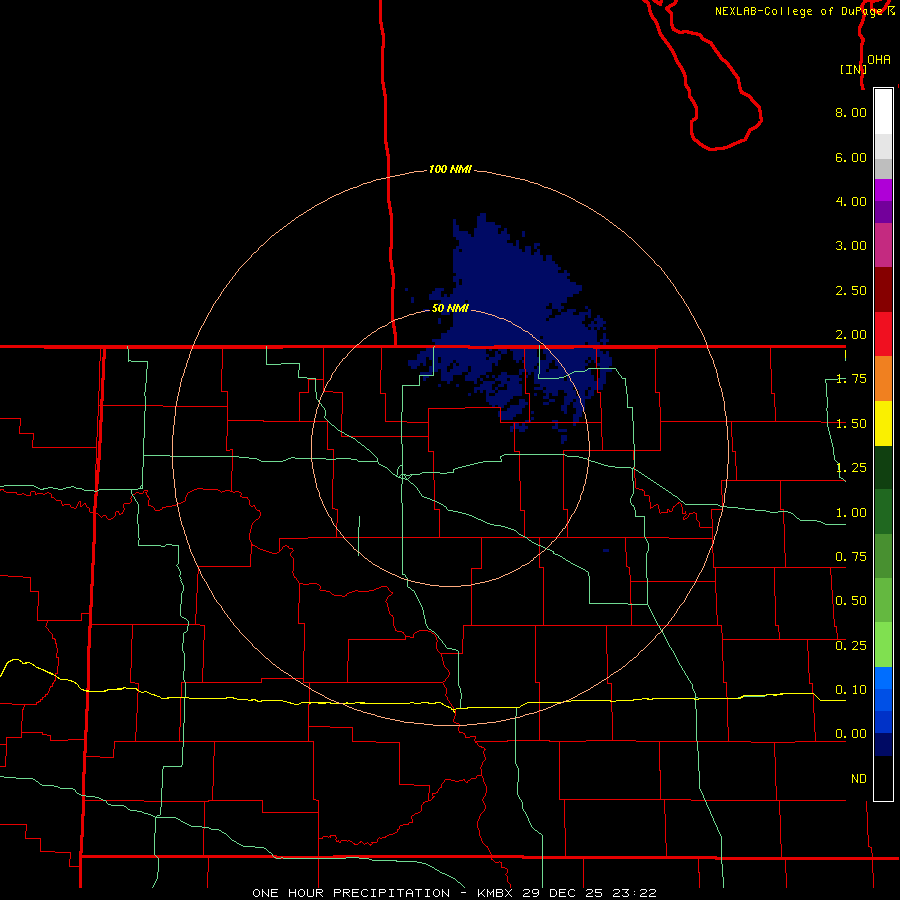Screen dimensions: 900x900
Task: Click the 50 NMI range ring label
Action: click(x=450, y=308)
